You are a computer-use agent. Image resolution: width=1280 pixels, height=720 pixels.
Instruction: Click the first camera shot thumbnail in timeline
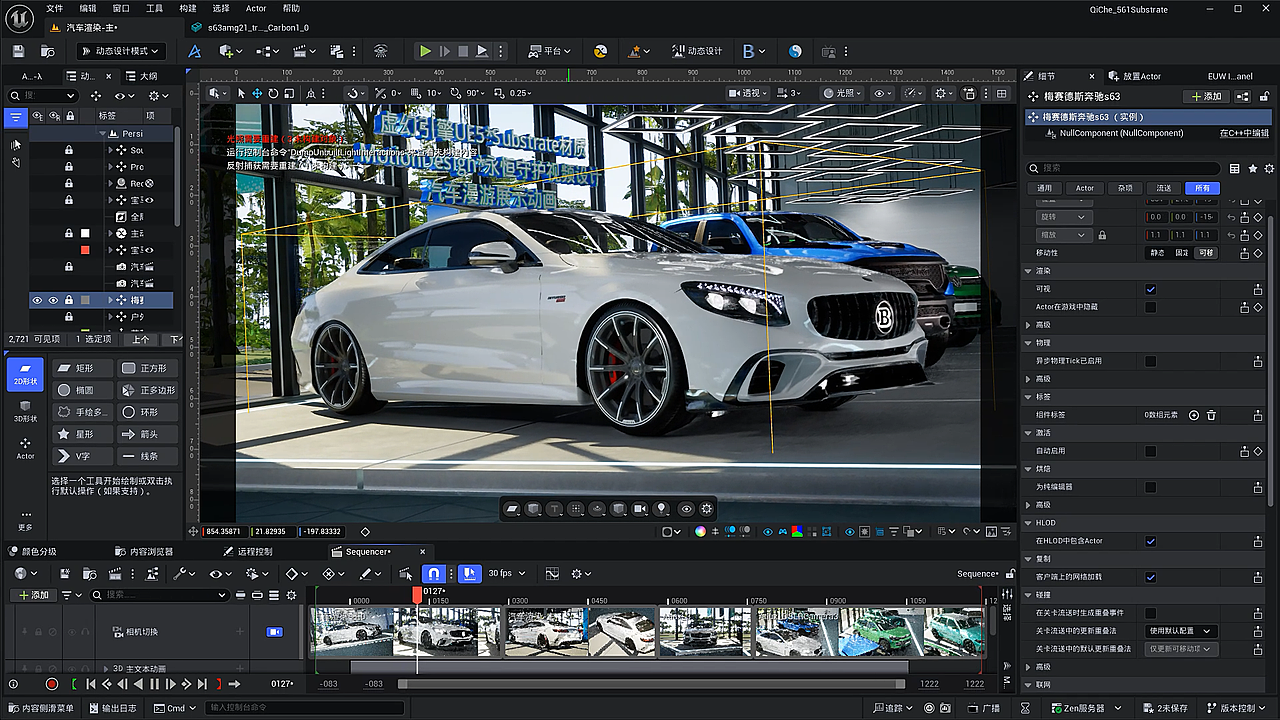(351, 632)
